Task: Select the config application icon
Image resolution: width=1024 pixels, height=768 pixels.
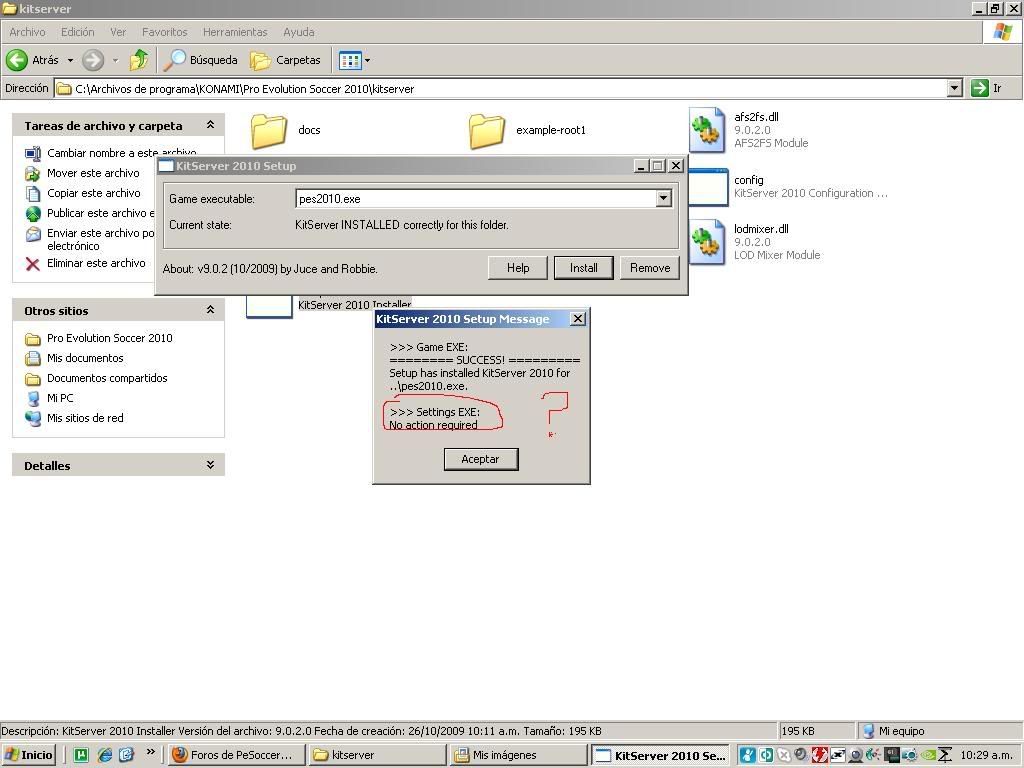Action: (x=709, y=187)
